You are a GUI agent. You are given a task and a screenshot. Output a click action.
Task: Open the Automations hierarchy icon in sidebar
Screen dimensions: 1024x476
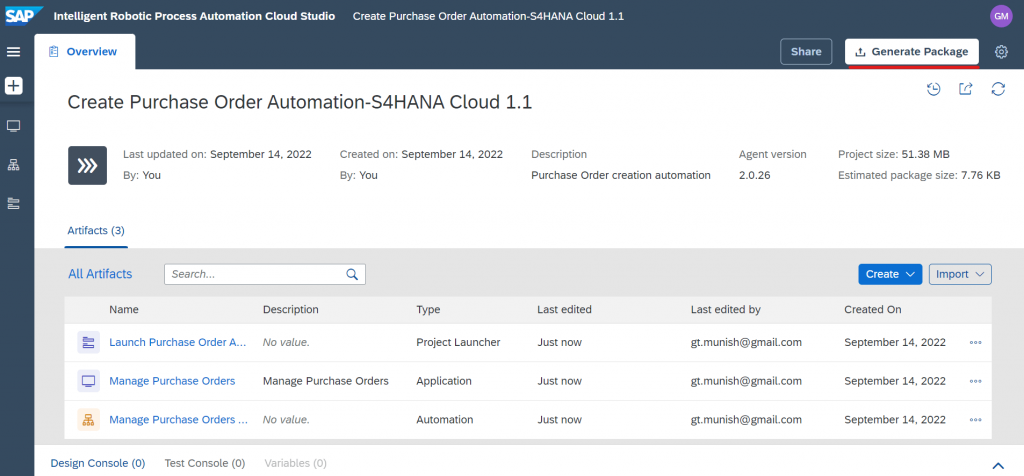[13, 165]
